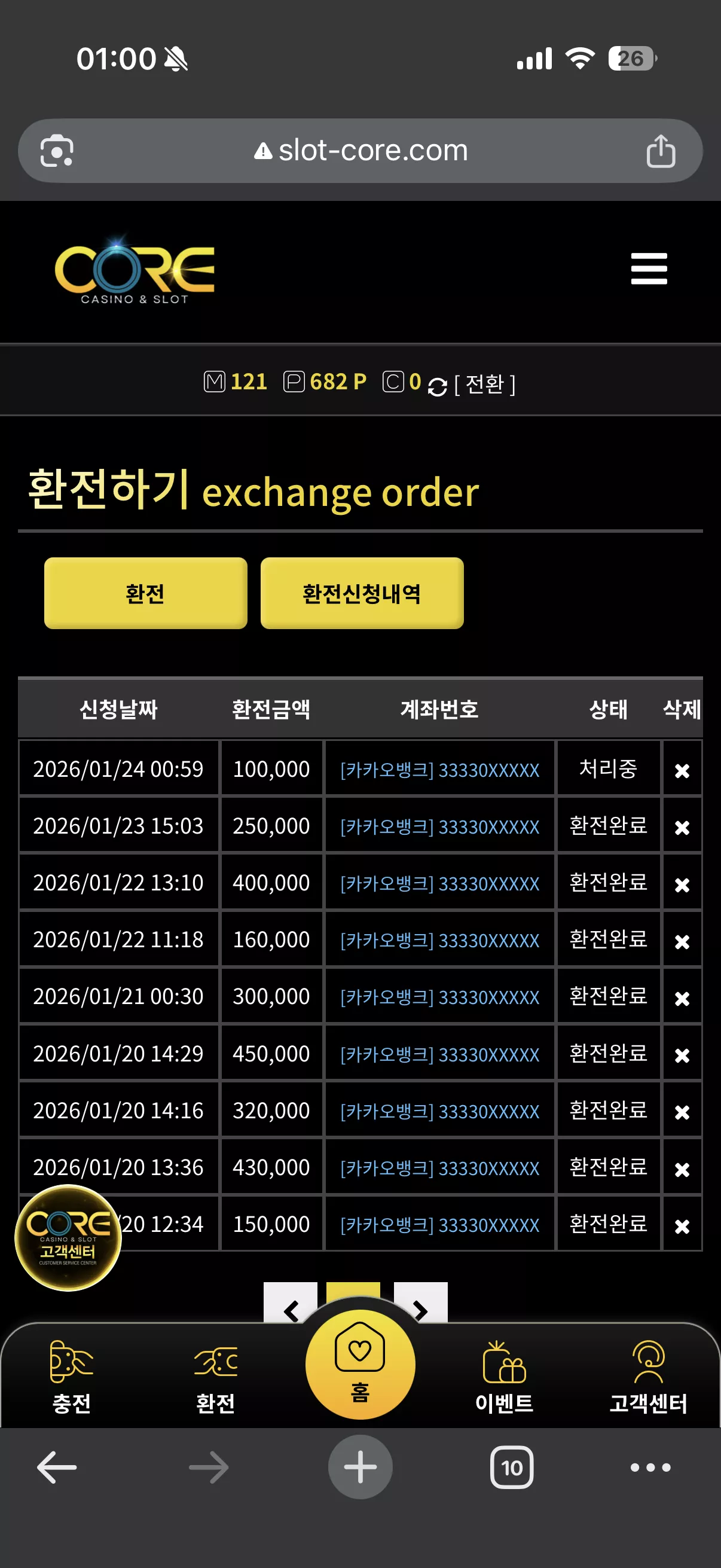Viewport: 721px width, 1568px height.
Task: Delete the 100,000 처리중 exchange request
Action: pyautogui.click(x=682, y=771)
